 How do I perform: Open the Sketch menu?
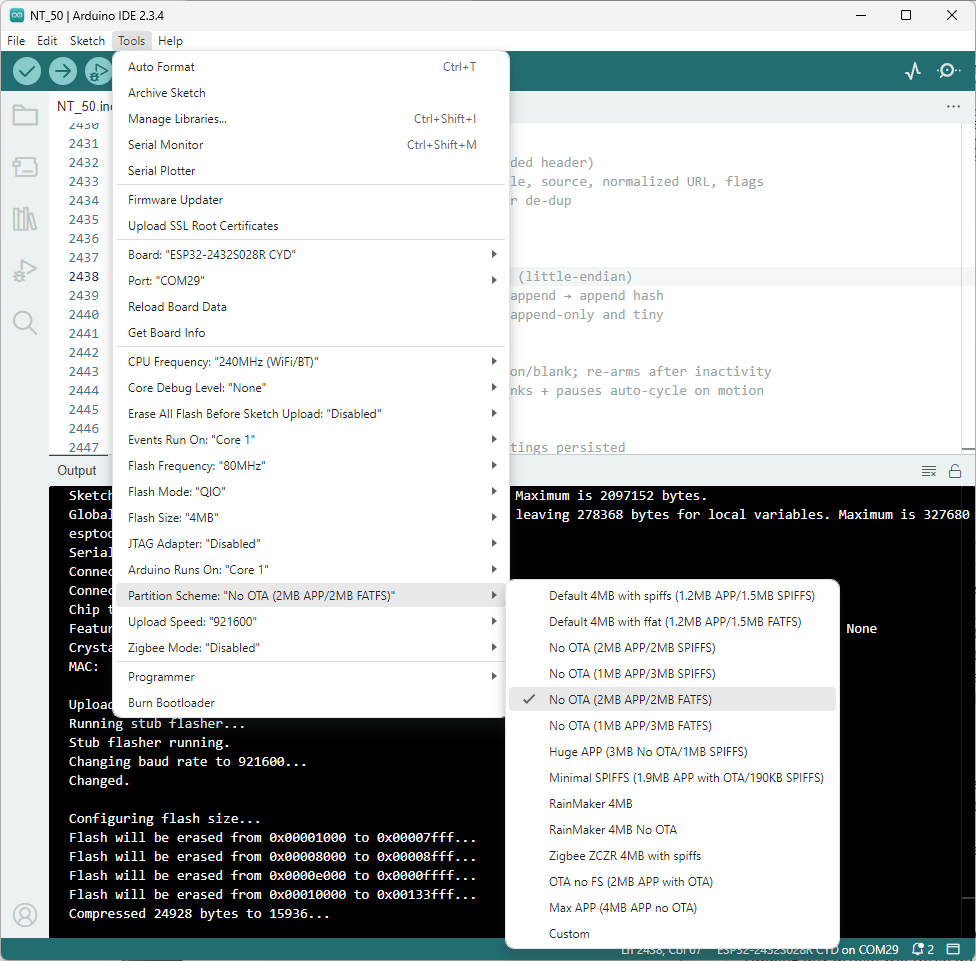tap(87, 41)
